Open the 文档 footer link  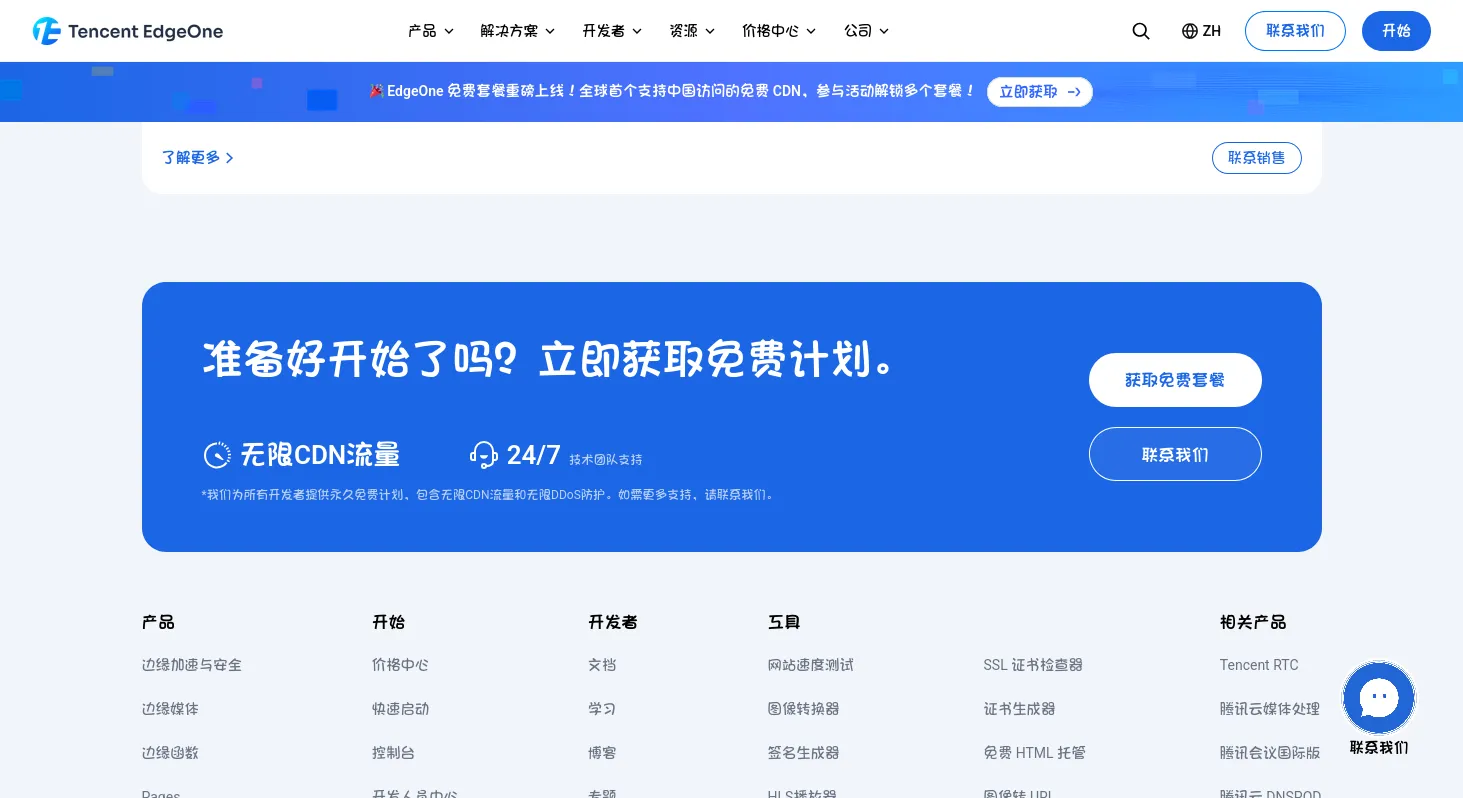(x=602, y=665)
